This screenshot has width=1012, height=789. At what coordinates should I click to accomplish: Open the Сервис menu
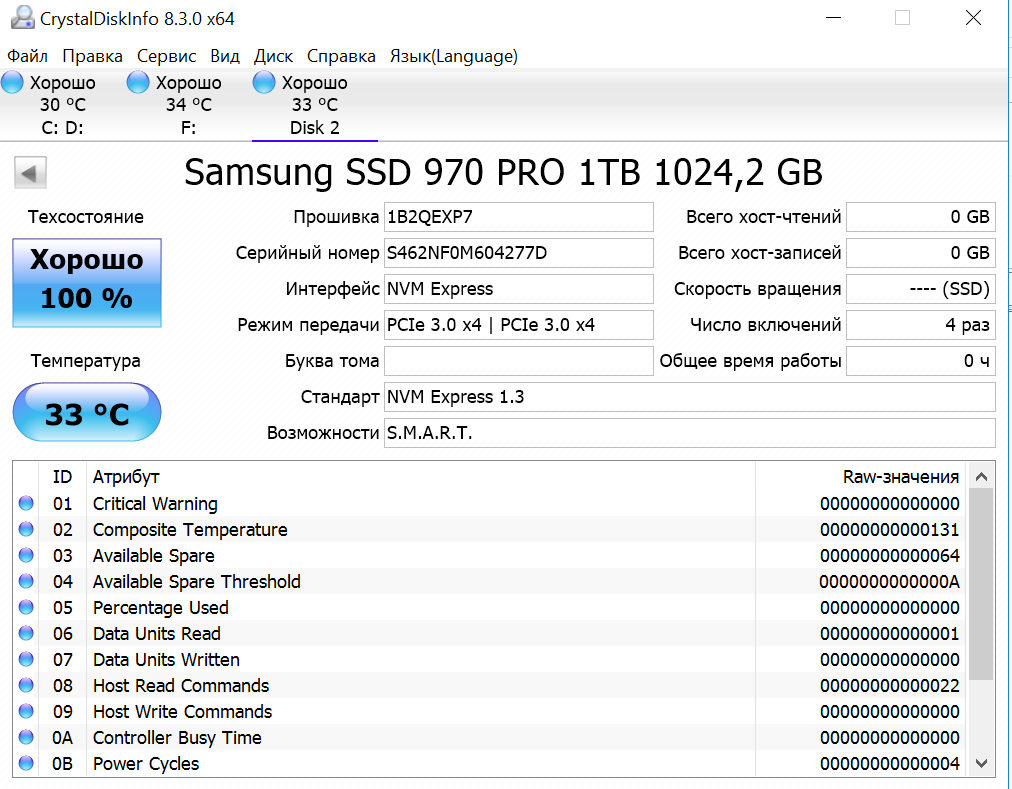[x=166, y=56]
